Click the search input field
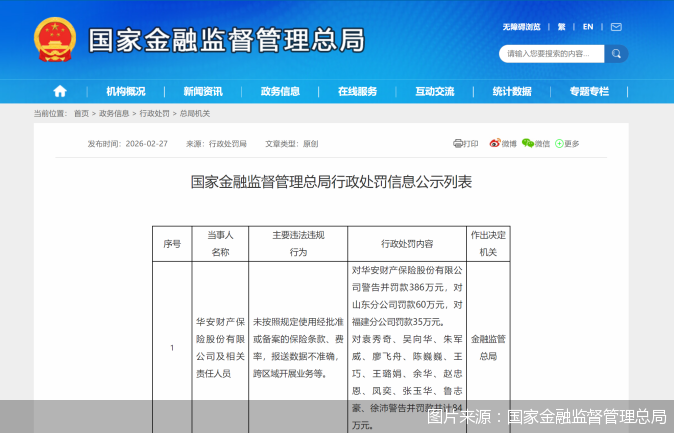 pos(552,53)
